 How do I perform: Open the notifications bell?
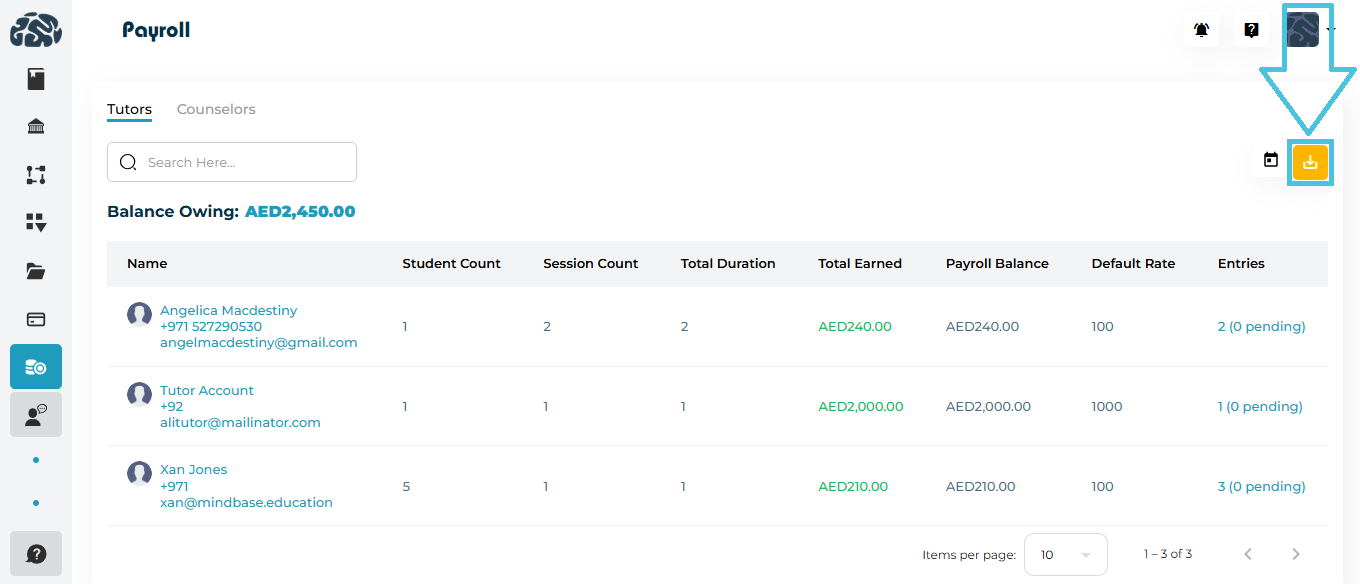1201,30
